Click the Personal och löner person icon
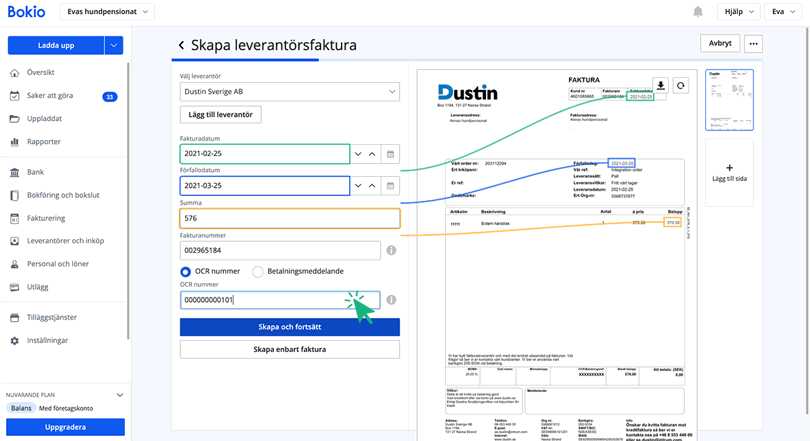 tap(14, 264)
